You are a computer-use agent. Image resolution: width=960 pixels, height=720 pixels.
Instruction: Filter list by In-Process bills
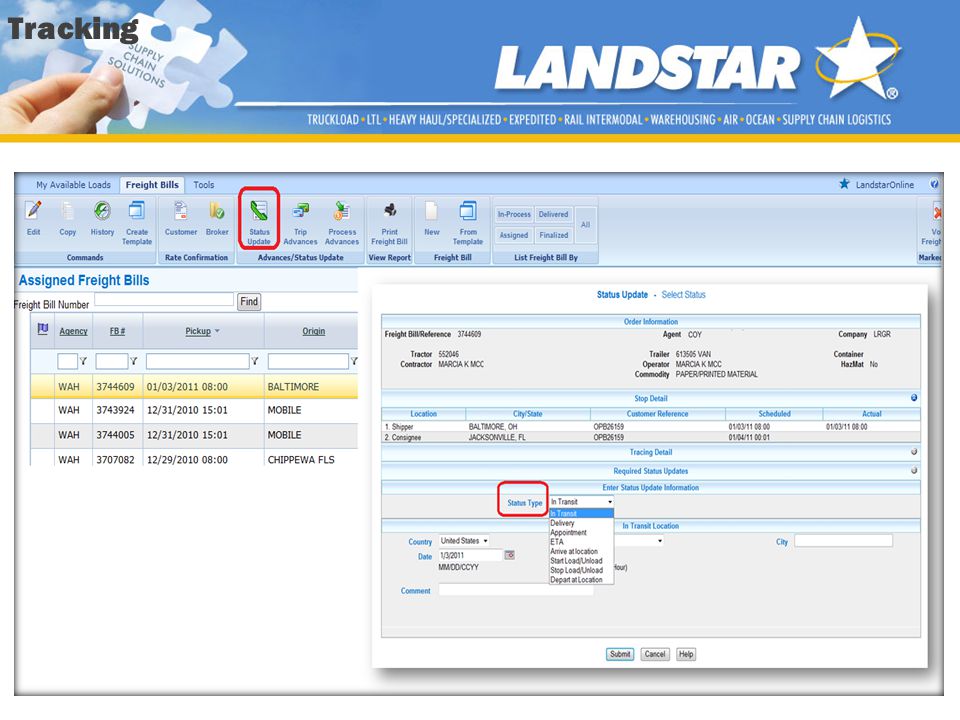(514, 215)
